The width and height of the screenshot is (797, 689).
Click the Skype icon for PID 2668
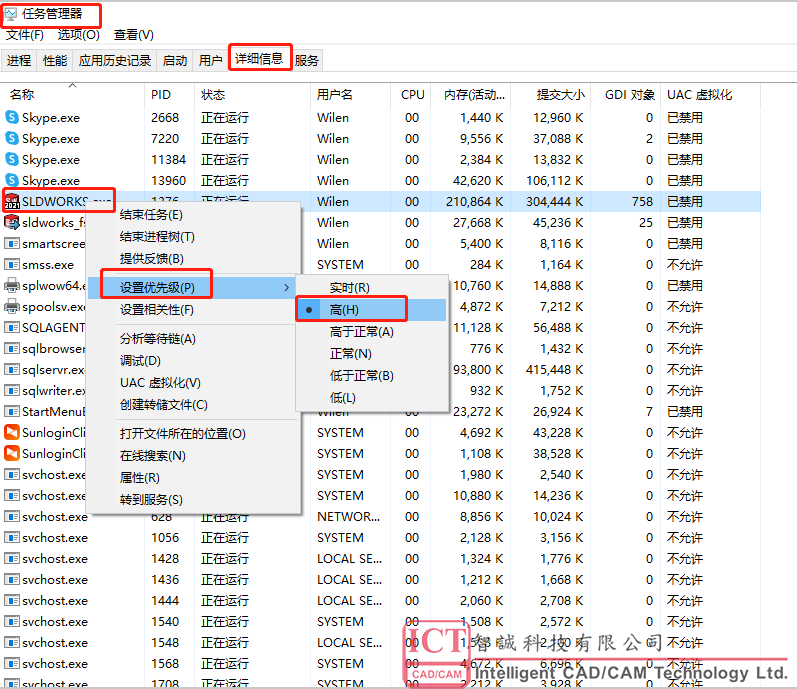[x=12, y=117]
